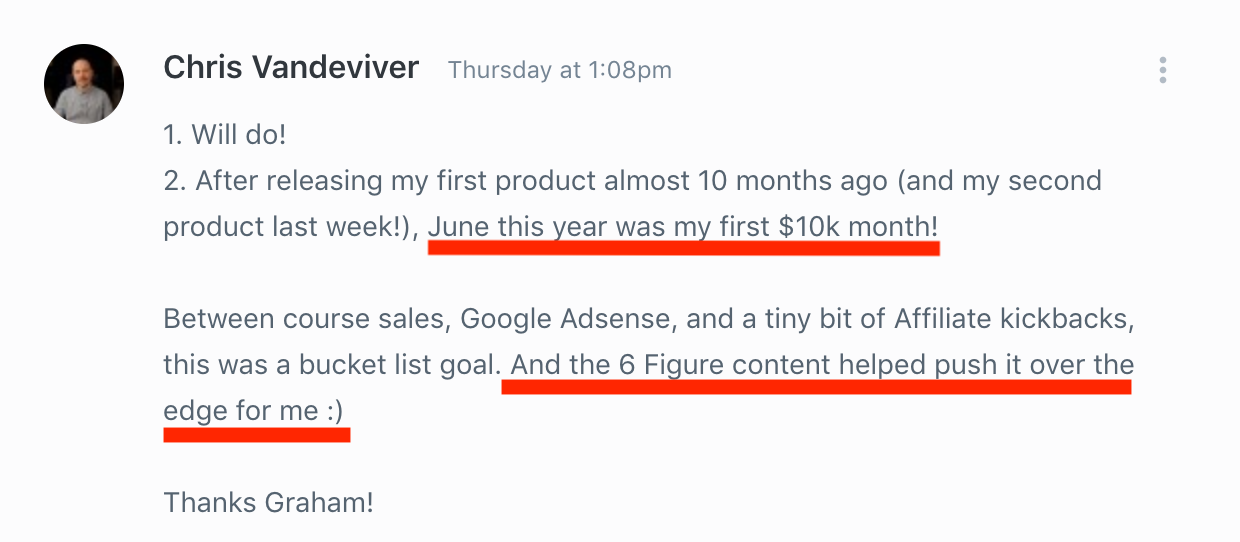This screenshot has width=1240, height=542.
Task: Click the red underline beneath "edge for me"
Action: (257, 435)
